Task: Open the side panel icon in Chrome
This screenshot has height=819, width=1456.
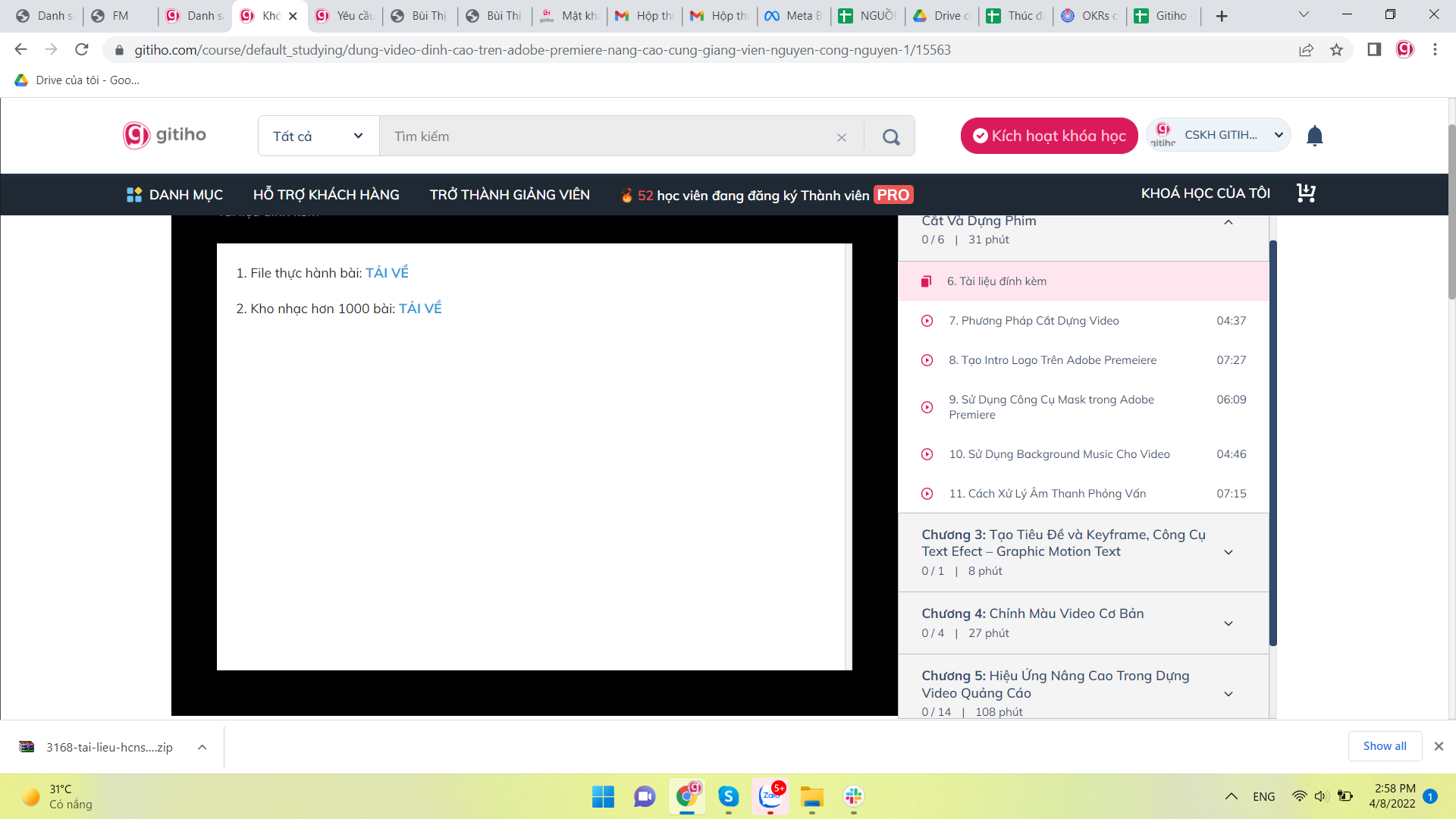Action: 1373,50
